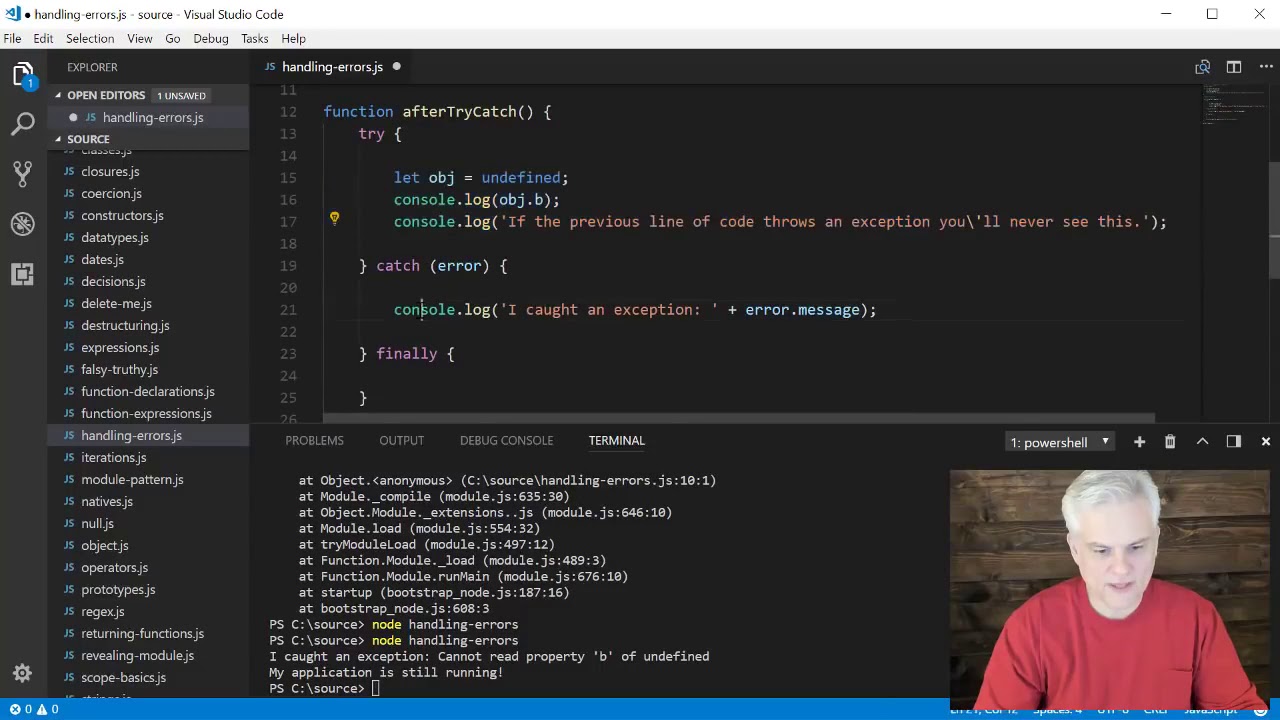Open the Selection menu

[x=90, y=38]
